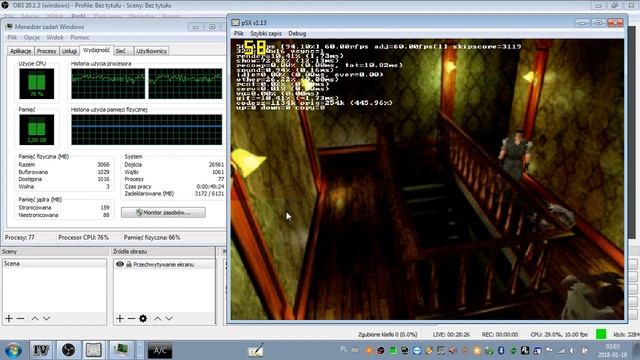Open Opcje menu in Task Manager
640x360 pixels.
(x=31, y=38)
